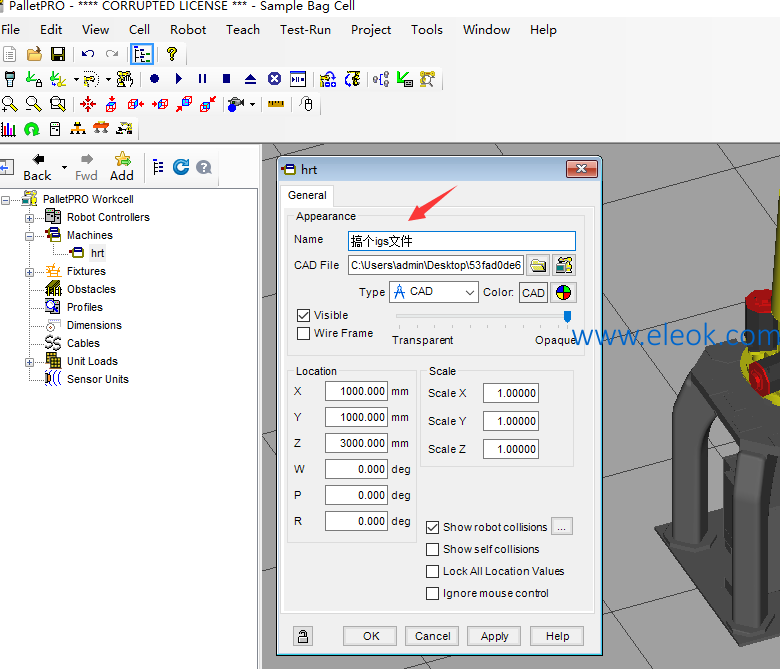Go Back in the cell browser
The image size is (780, 669).
tap(37, 167)
